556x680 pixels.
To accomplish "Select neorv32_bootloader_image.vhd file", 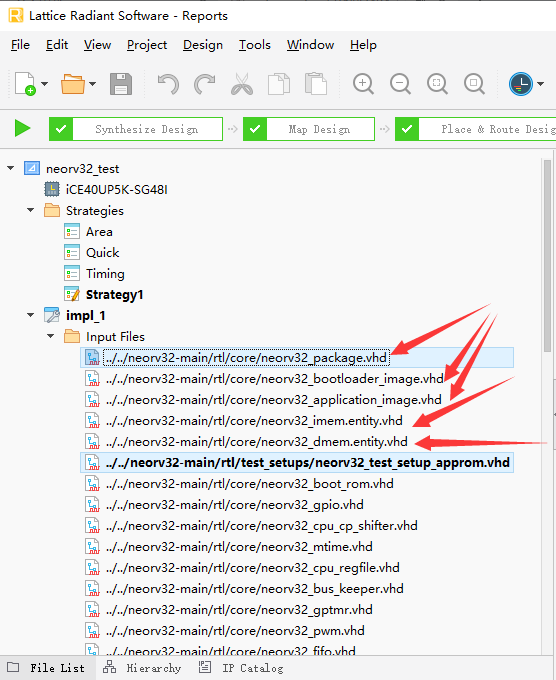I will [x=275, y=379].
